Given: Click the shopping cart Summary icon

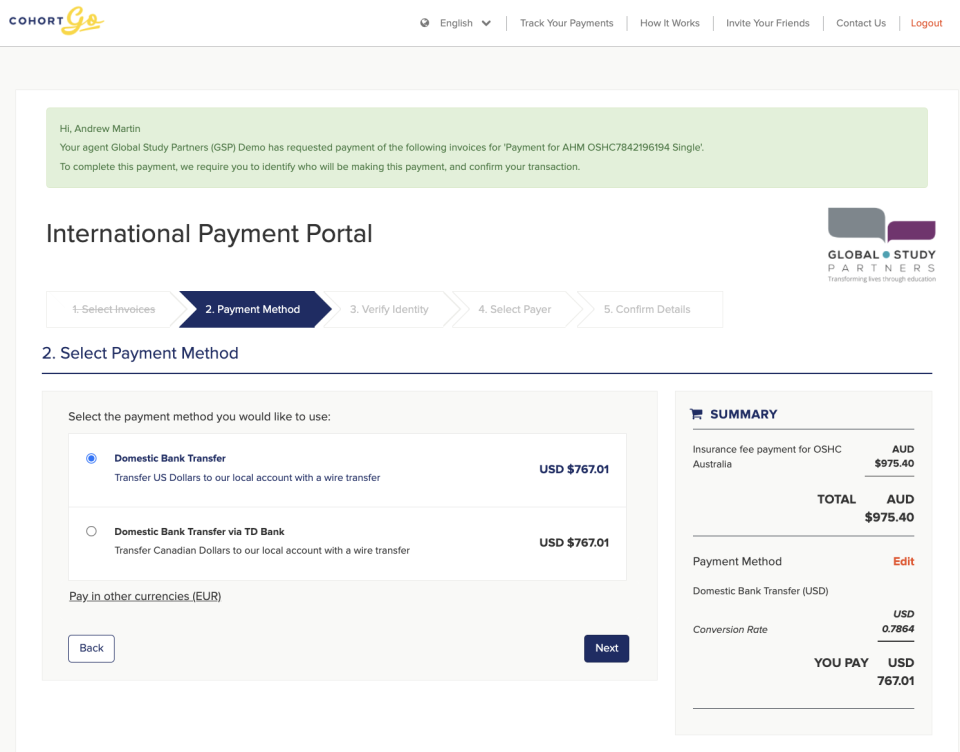Looking at the screenshot, I should click(697, 414).
